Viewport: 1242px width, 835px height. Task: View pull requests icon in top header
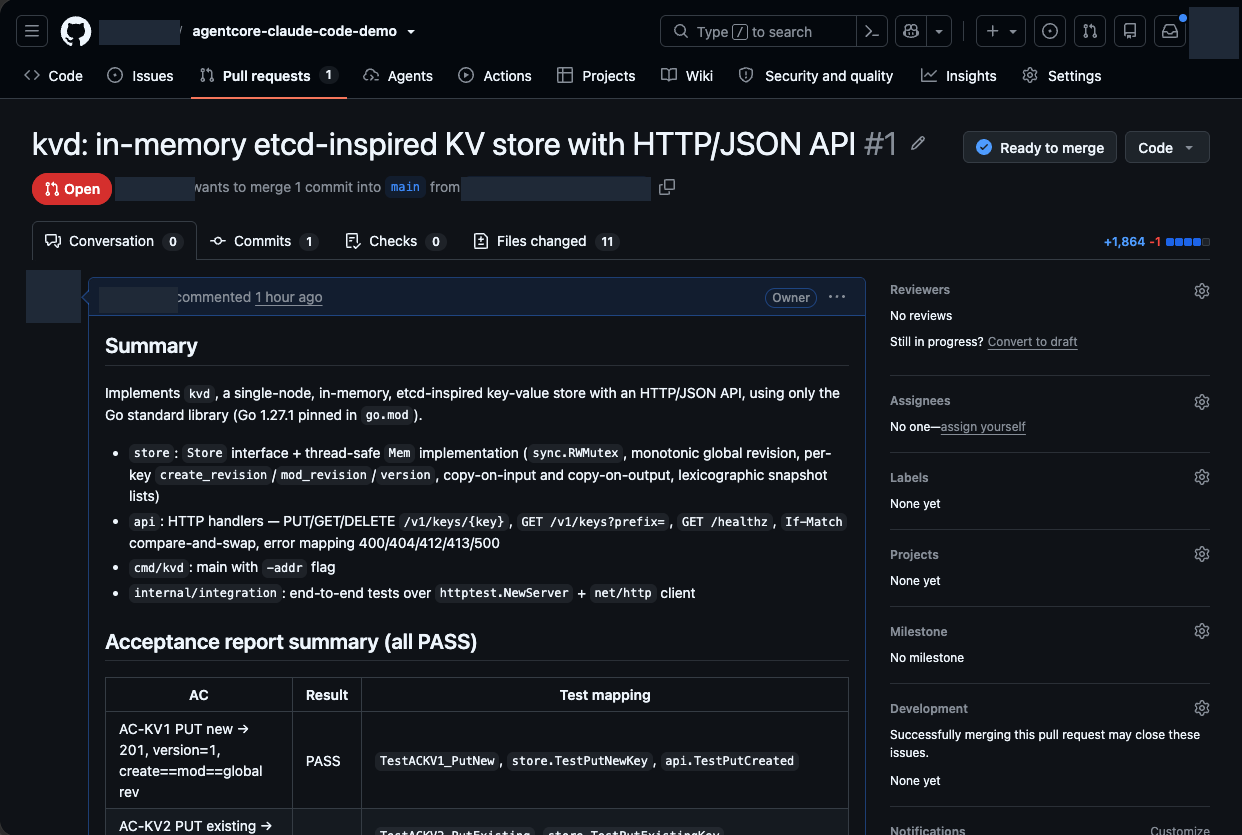point(1090,31)
